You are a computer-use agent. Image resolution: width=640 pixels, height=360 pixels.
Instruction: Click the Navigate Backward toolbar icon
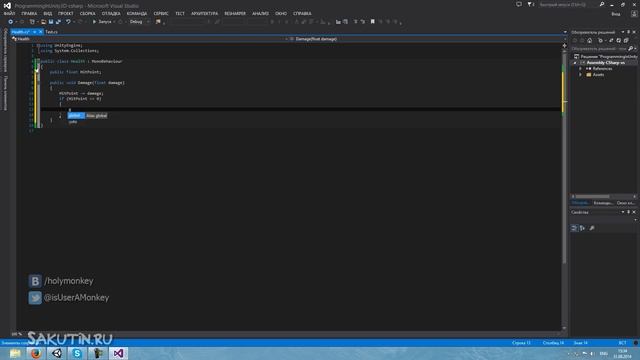pos(11,22)
